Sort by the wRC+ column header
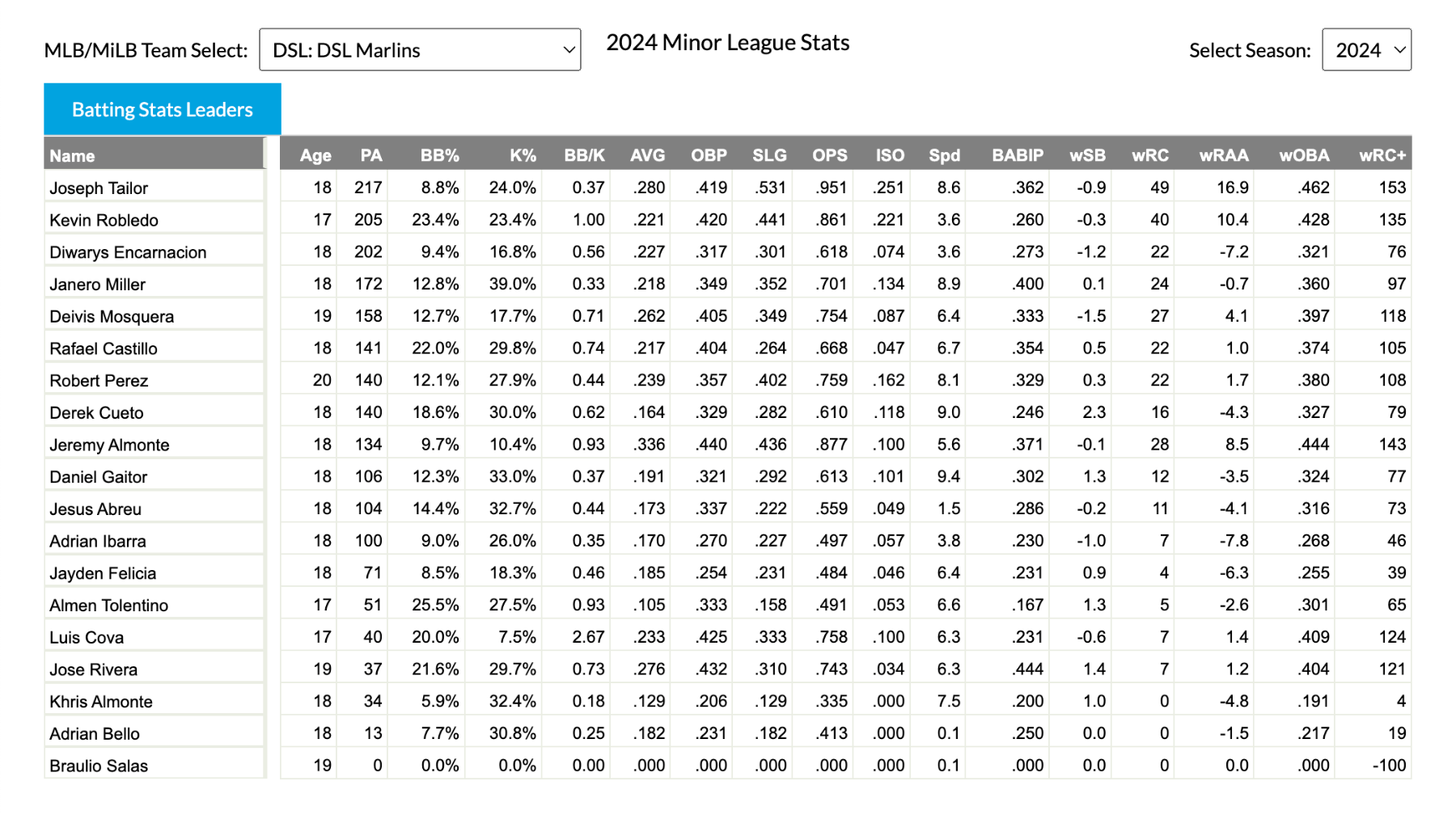 (x=1382, y=155)
